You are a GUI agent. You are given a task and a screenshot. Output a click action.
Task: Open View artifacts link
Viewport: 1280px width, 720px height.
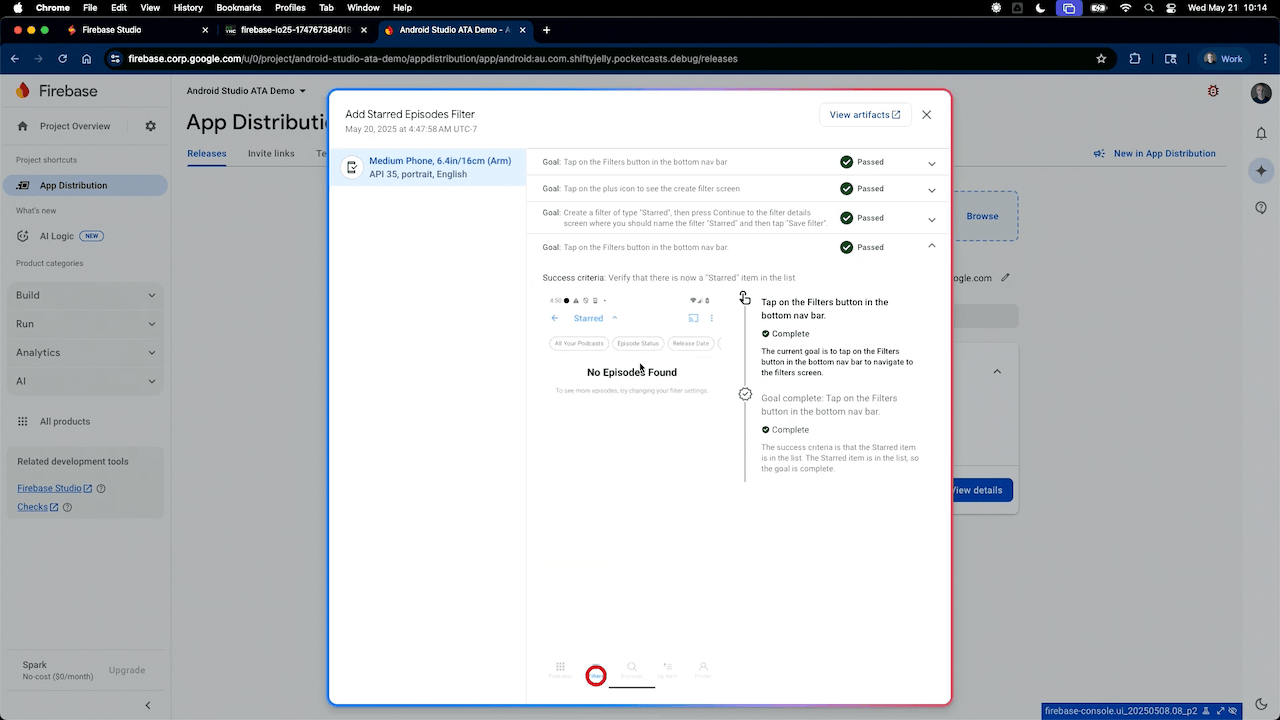point(865,115)
